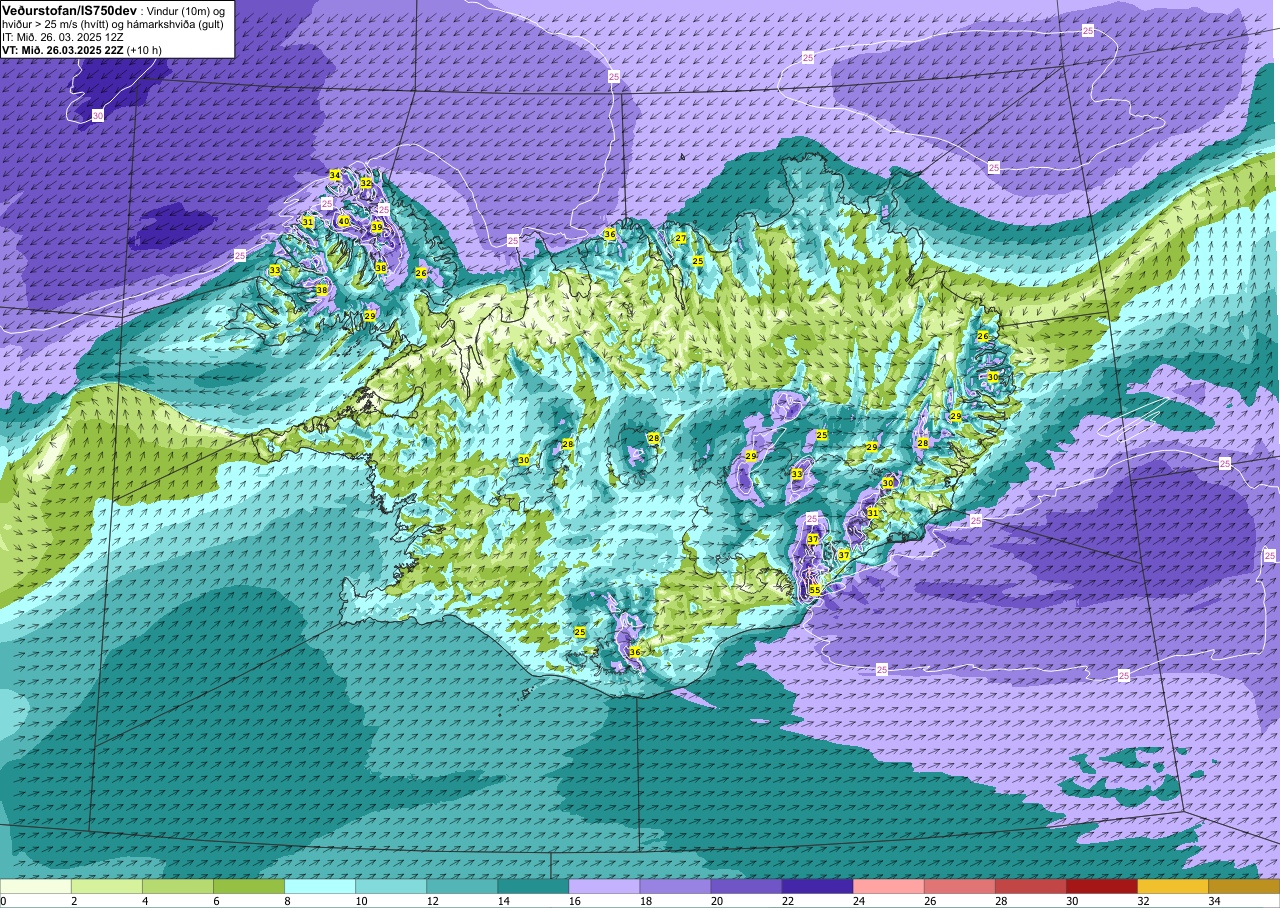Click the 14–16 m/s dark teal legend swatch
Viewport: 1280px width, 908px height.
(x=533, y=886)
